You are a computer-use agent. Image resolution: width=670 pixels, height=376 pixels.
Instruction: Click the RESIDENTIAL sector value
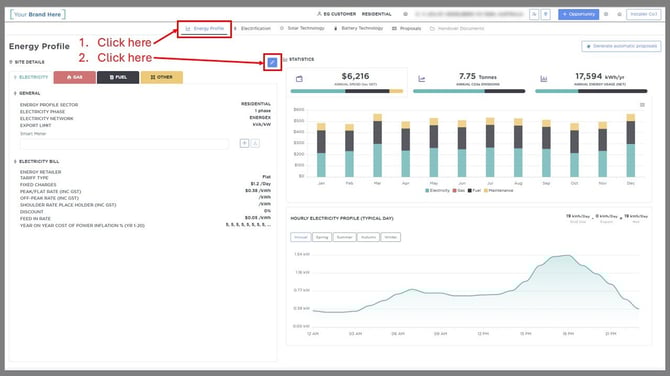pos(256,104)
